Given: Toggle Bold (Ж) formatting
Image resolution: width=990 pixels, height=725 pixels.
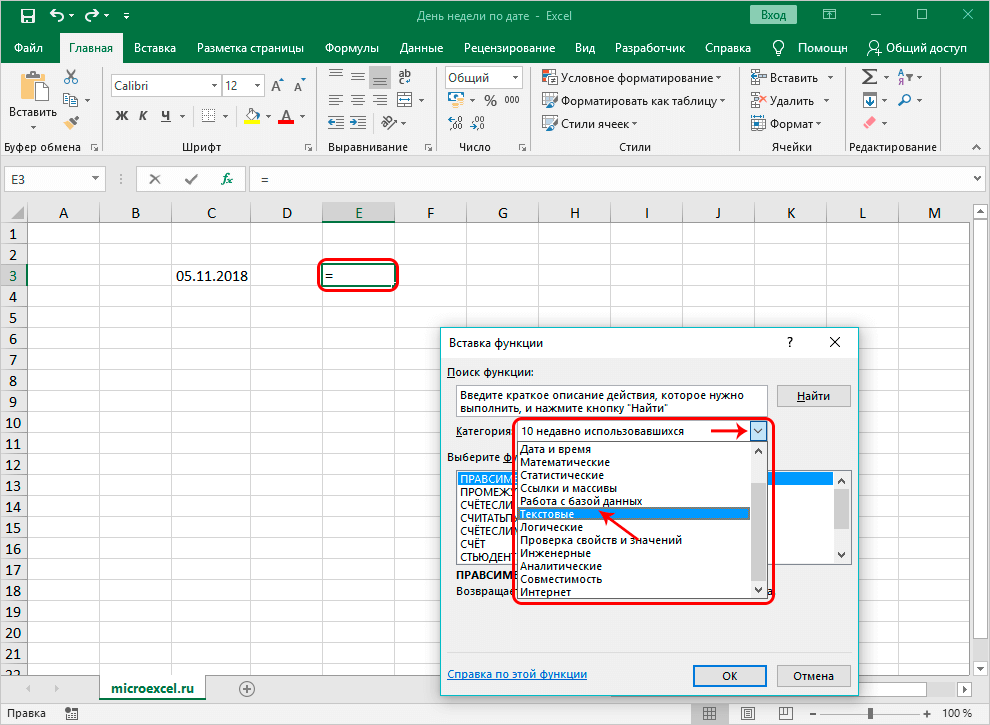Looking at the screenshot, I should [122, 116].
